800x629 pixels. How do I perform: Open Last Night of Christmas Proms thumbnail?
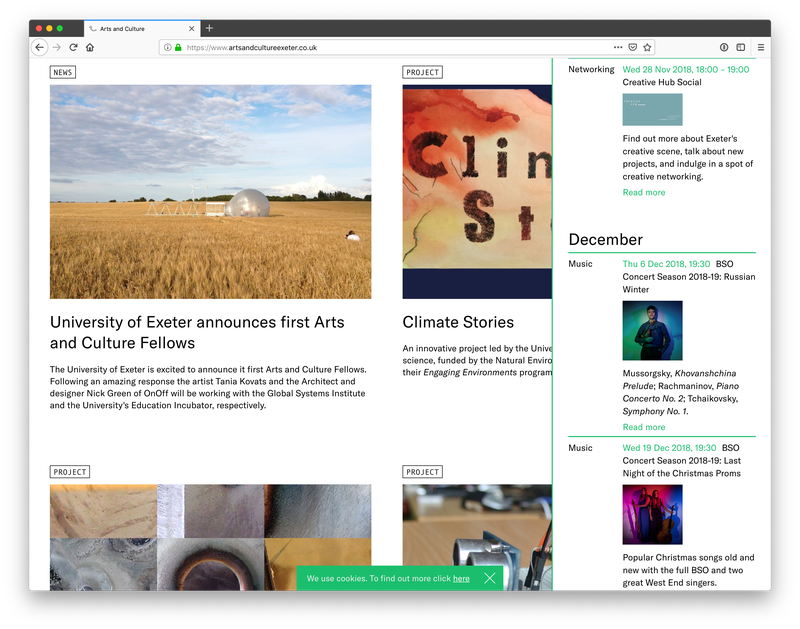653,514
